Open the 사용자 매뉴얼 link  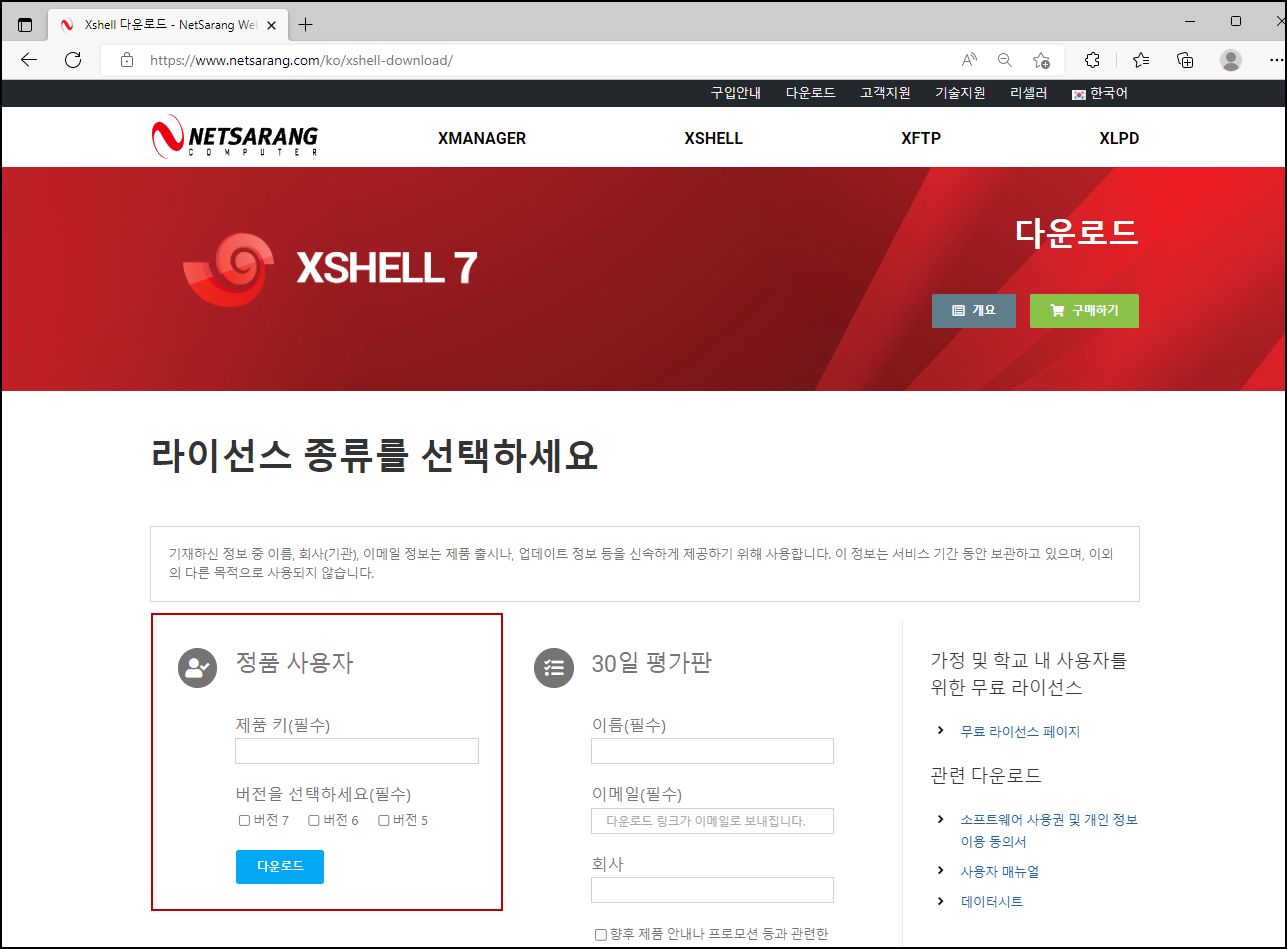click(1000, 871)
